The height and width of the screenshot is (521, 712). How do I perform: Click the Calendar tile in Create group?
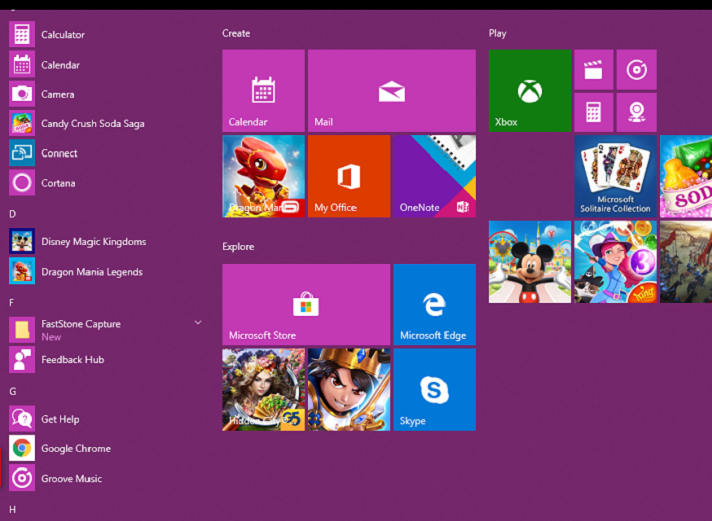263,91
